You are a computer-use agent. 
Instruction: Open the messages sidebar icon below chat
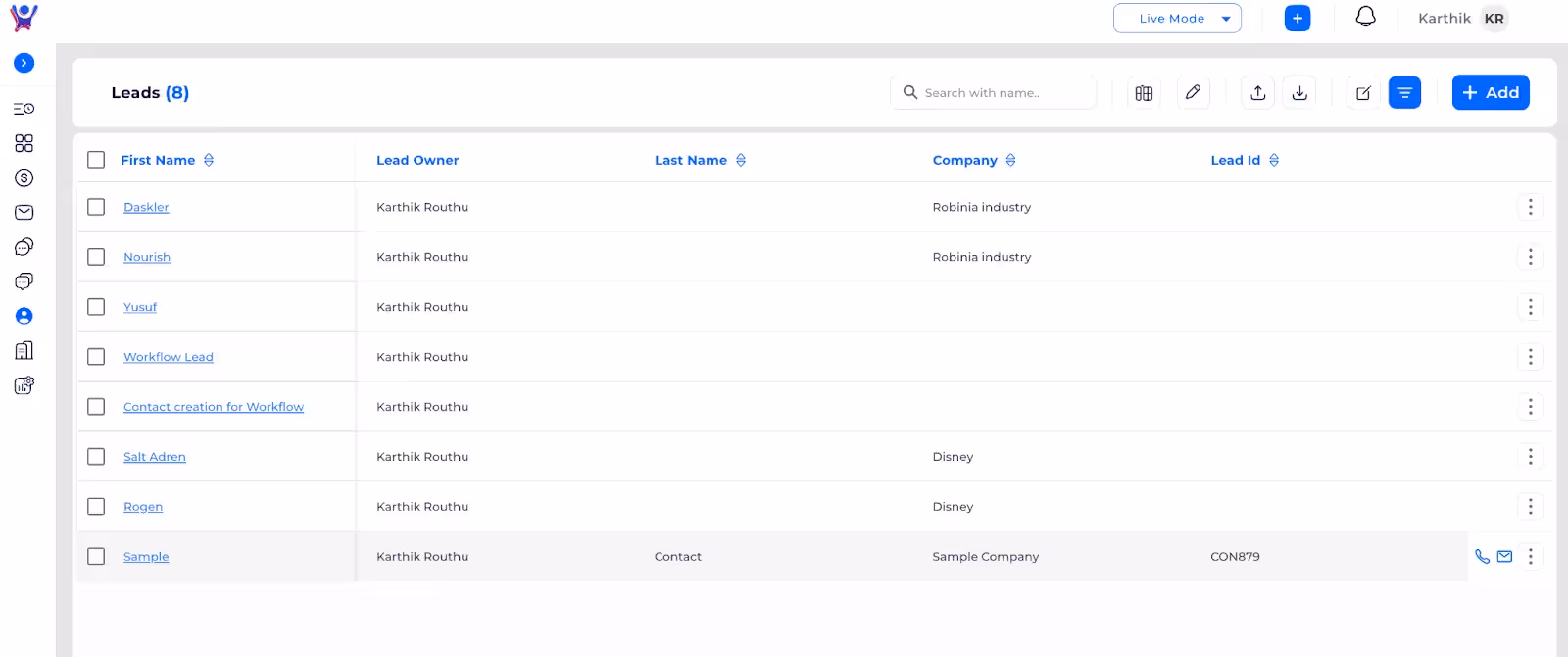pos(24,281)
